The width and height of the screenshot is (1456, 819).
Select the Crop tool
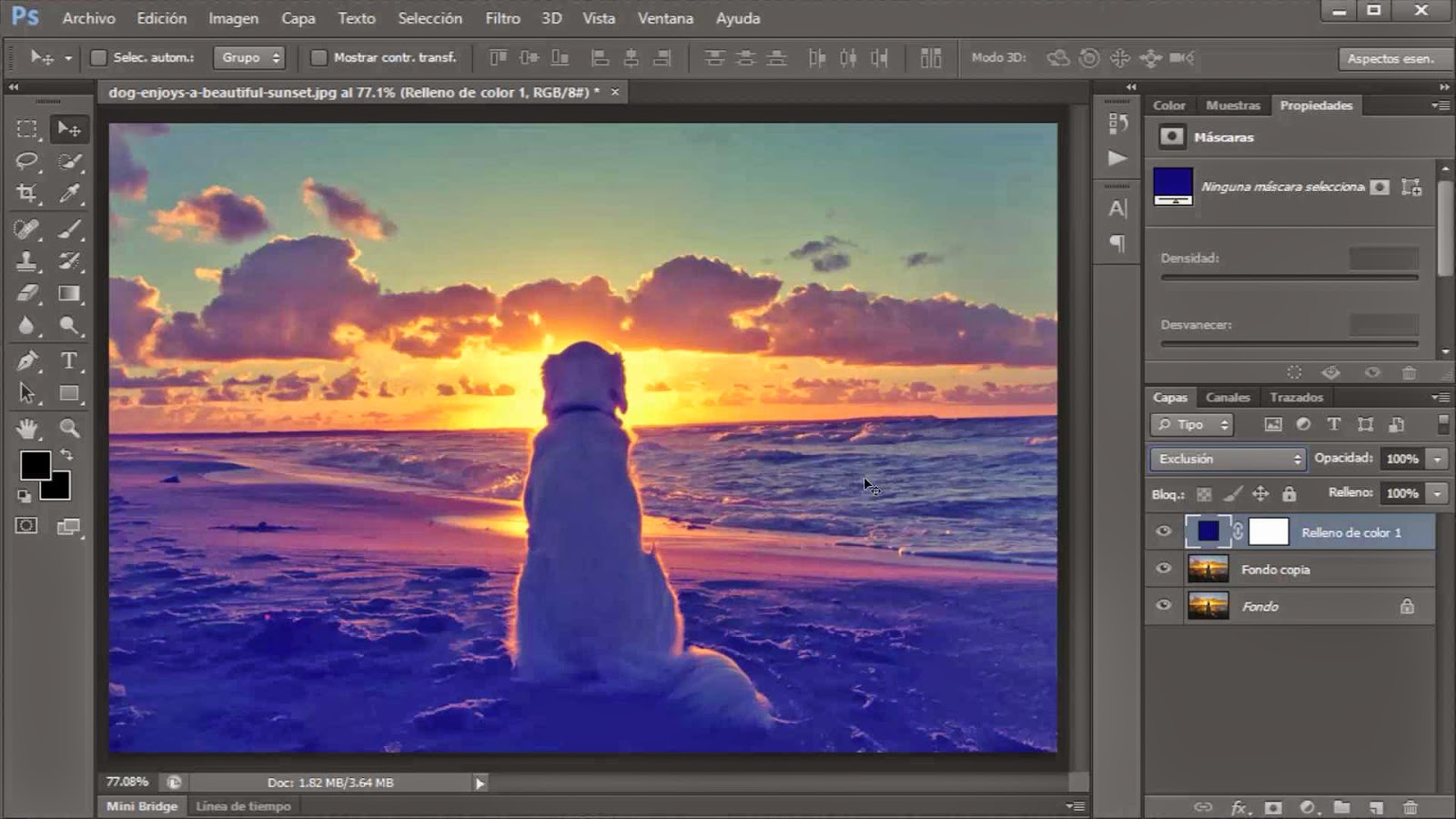[27, 194]
